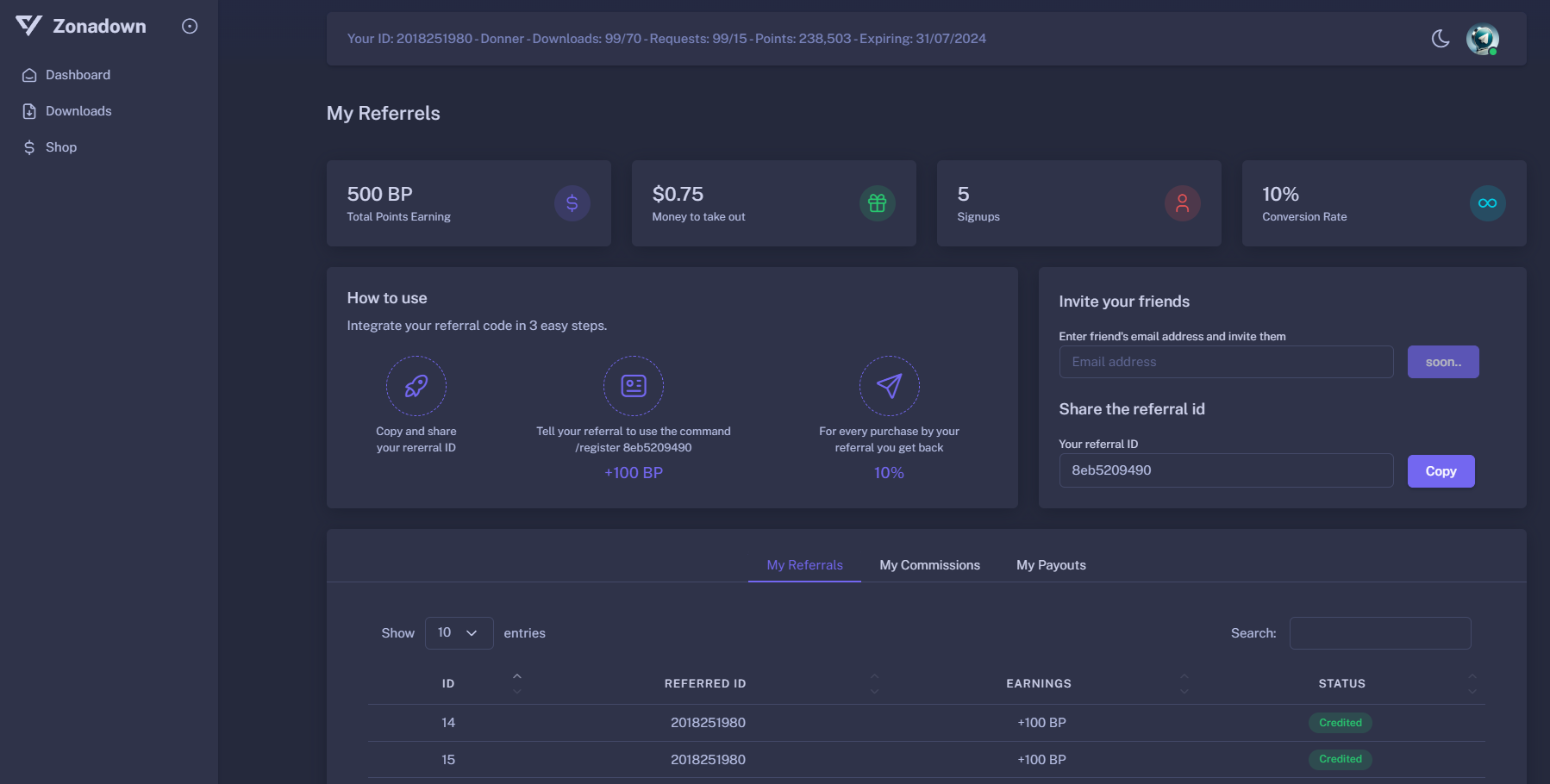Image resolution: width=1550 pixels, height=784 pixels.
Task: Click the ID card icon for register step
Action: (x=634, y=386)
